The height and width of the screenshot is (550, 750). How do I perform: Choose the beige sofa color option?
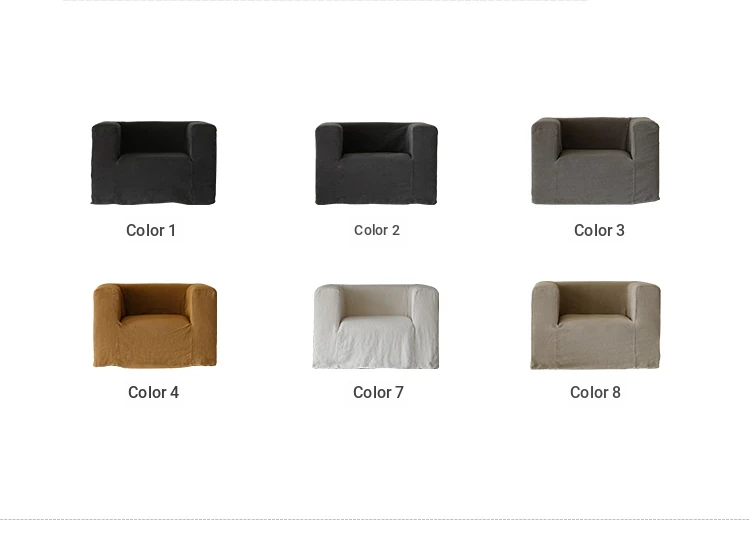[596, 325]
